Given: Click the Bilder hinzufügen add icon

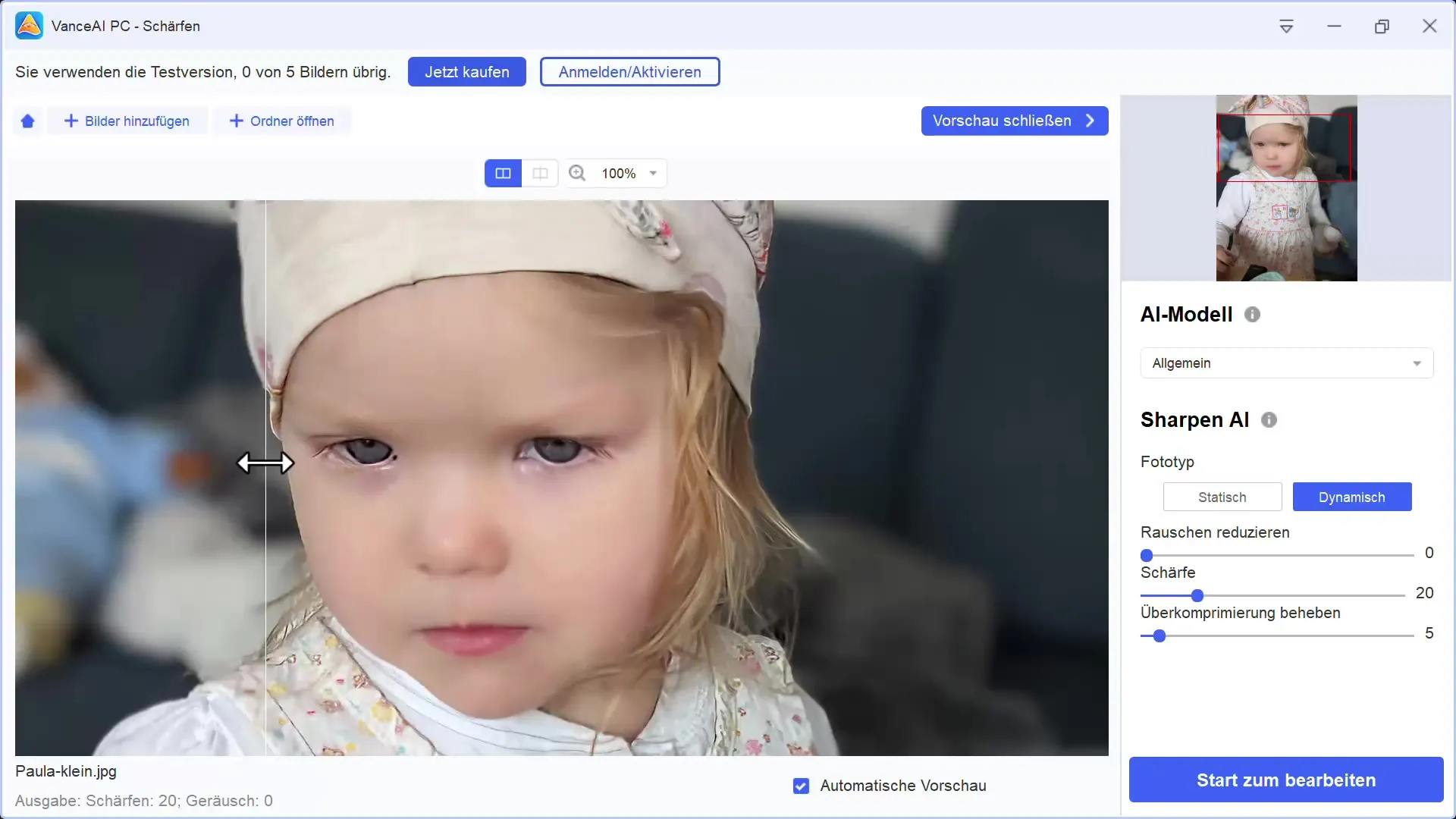Looking at the screenshot, I should point(70,121).
